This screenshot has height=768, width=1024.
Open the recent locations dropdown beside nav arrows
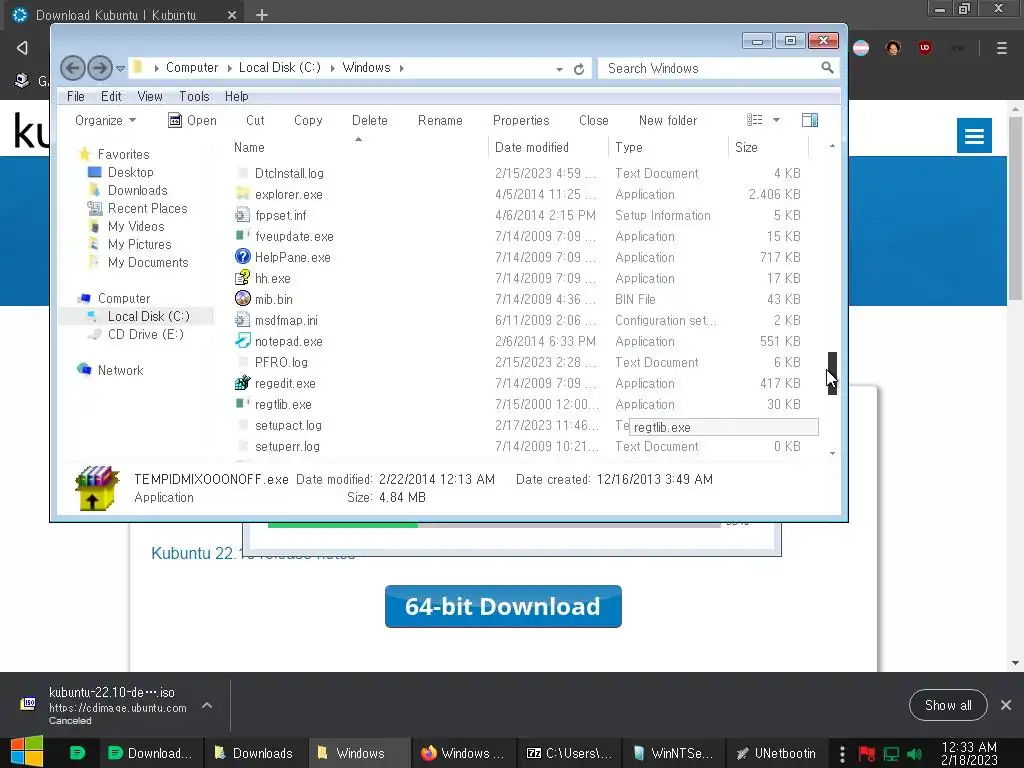pos(120,68)
